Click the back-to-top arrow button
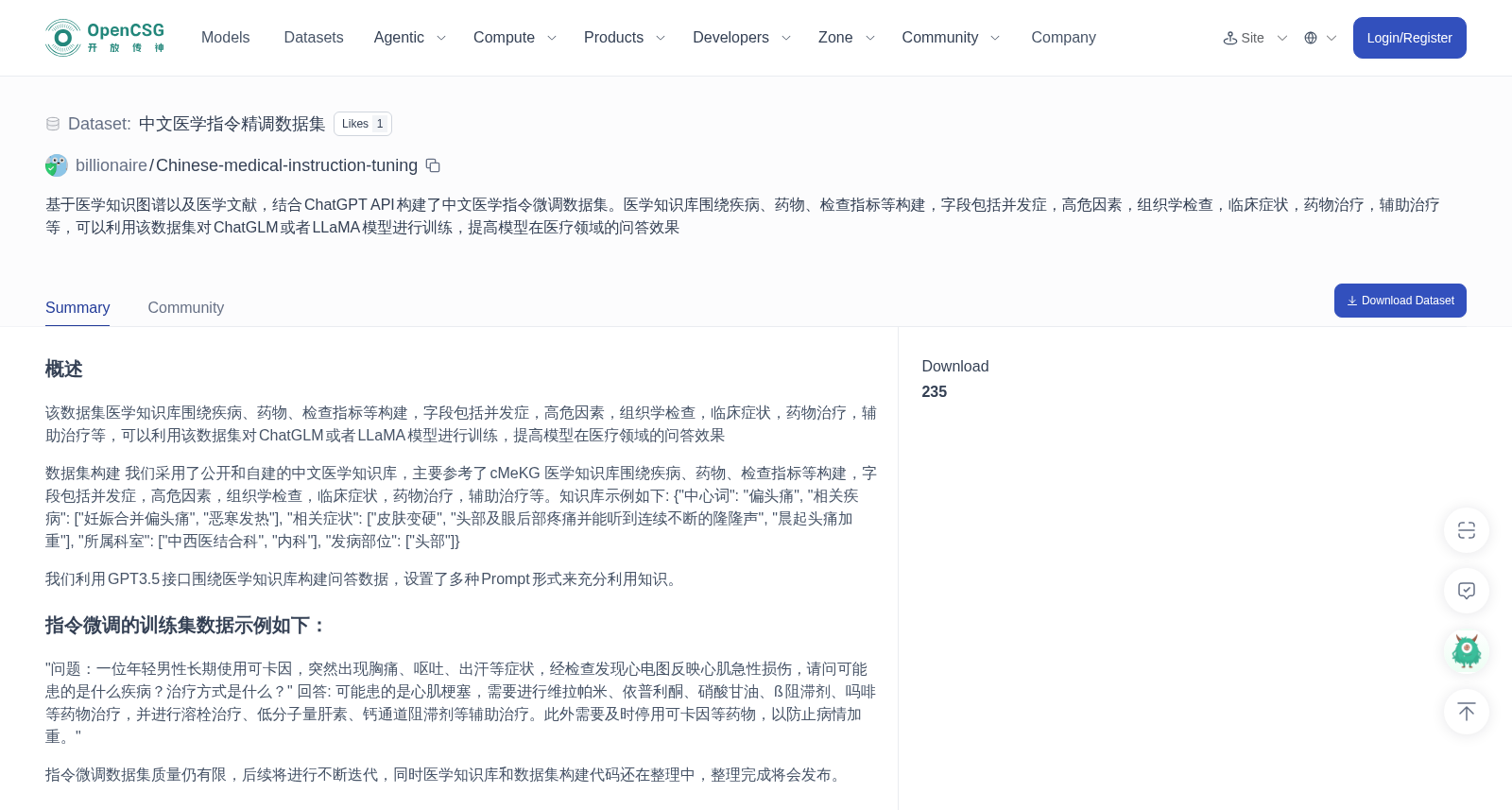The height and width of the screenshot is (810, 1512). point(1467,712)
